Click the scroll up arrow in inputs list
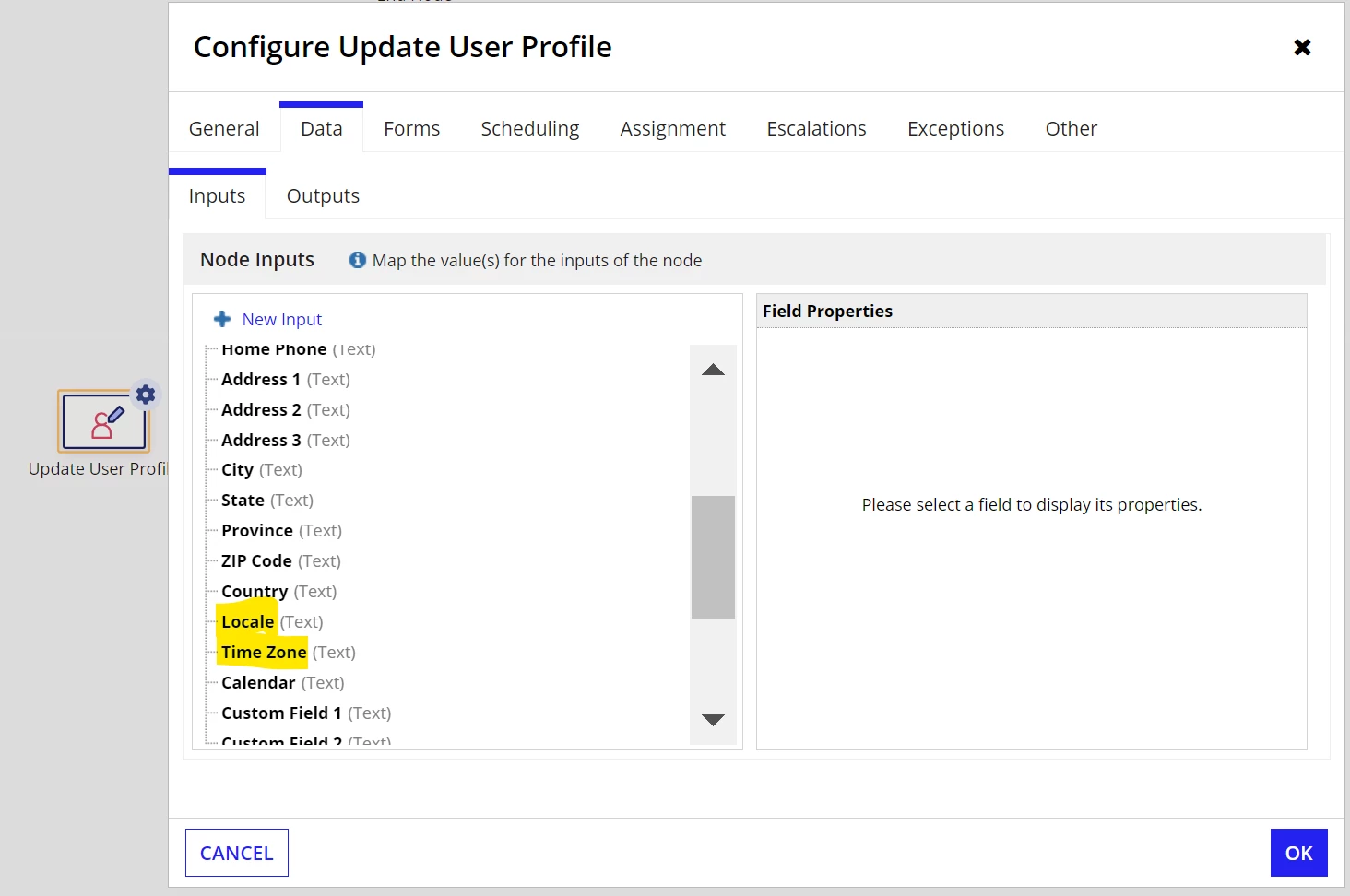 [x=713, y=370]
